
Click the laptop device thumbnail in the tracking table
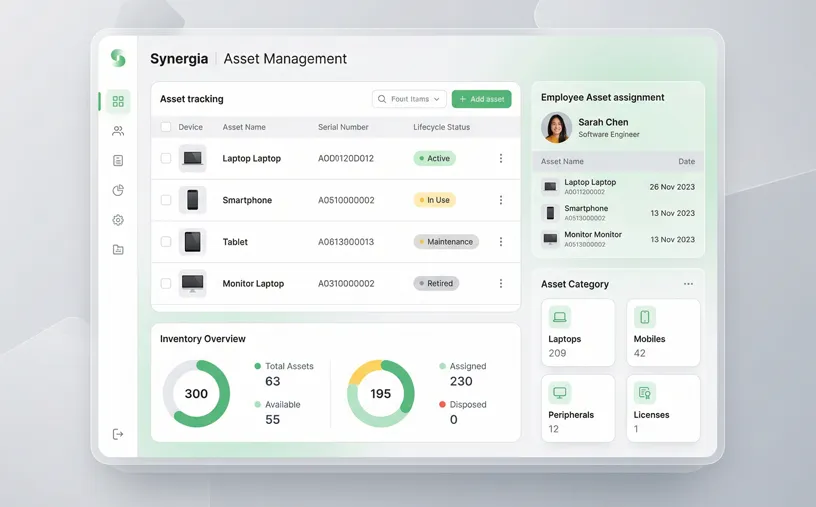[193, 158]
